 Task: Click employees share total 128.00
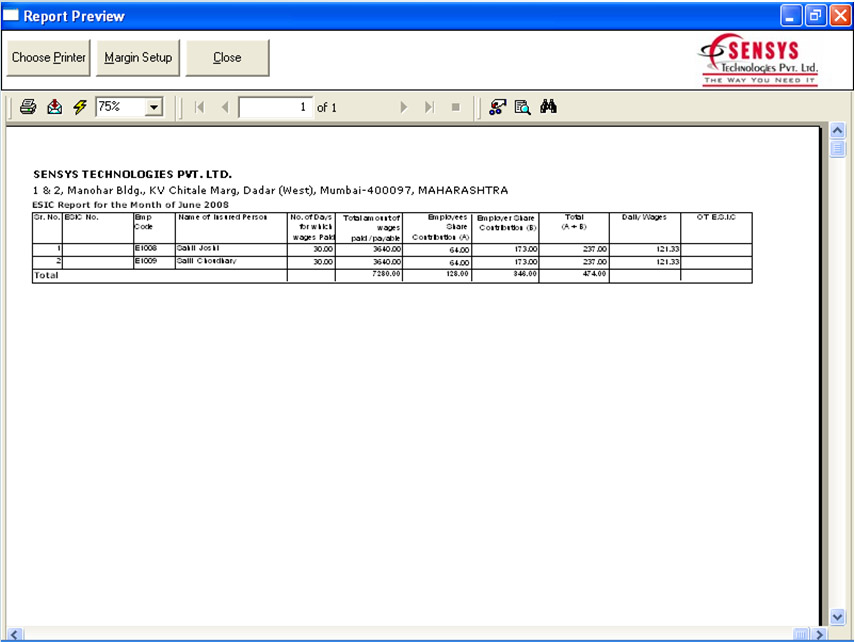click(457, 274)
